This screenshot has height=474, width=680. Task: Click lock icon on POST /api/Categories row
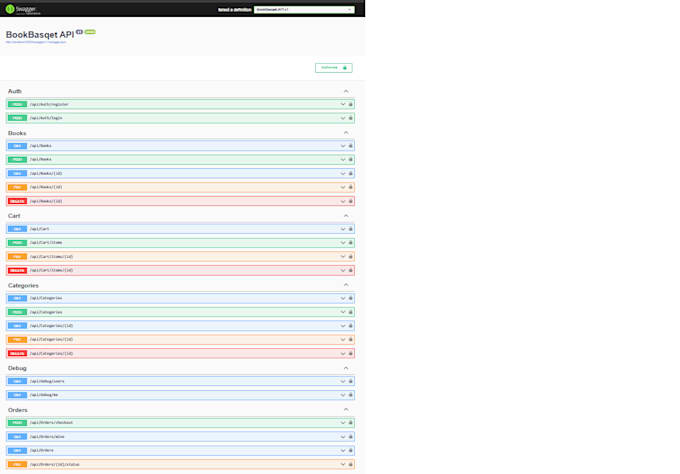pos(350,312)
